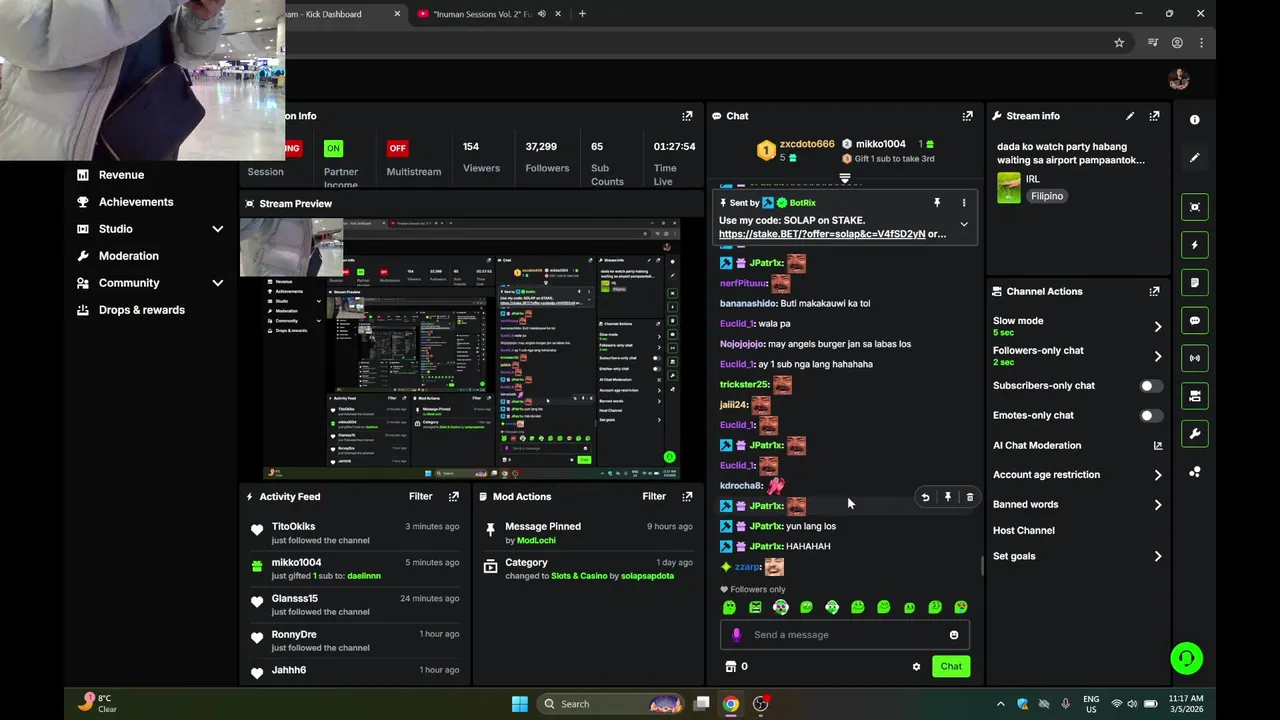The width and height of the screenshot is (1280, 720).
Task: Open the info icon in right sidebar
Action: (1194, 119)
